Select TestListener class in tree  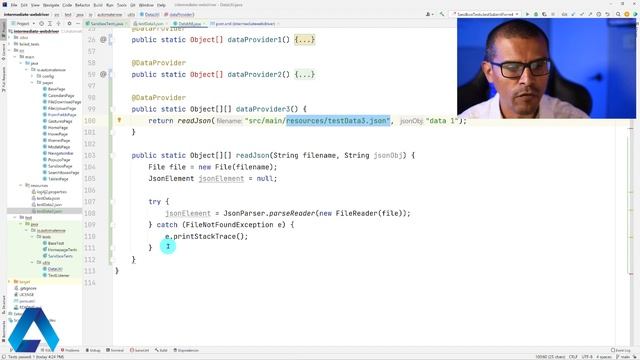[58, 276]
